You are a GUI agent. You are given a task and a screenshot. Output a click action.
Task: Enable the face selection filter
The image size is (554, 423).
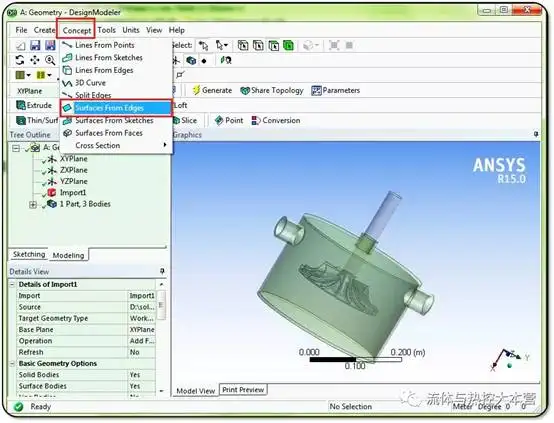pyautogui.click(x=273, y=46)
